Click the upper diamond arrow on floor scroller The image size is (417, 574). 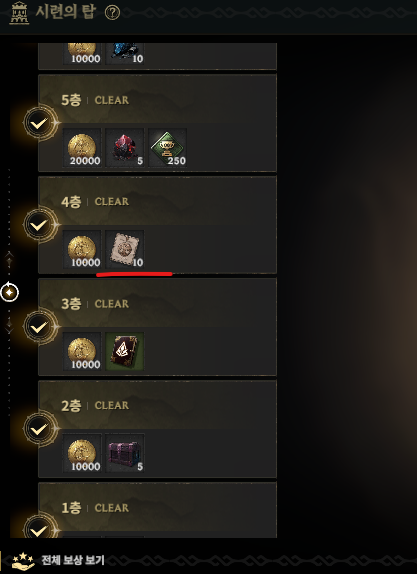(9, 260)
